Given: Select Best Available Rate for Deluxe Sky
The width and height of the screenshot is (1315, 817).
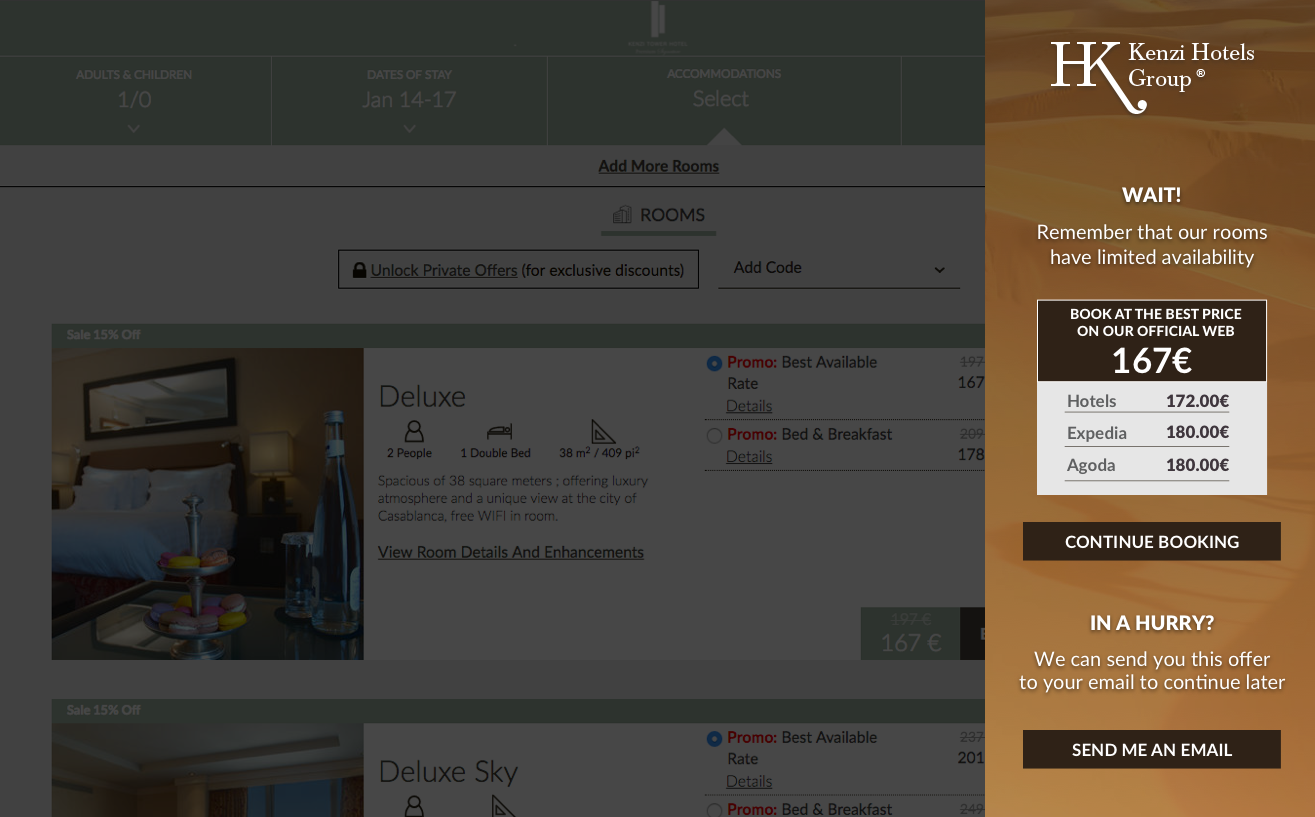Looking at the screenshot, I should pos(714,738).
